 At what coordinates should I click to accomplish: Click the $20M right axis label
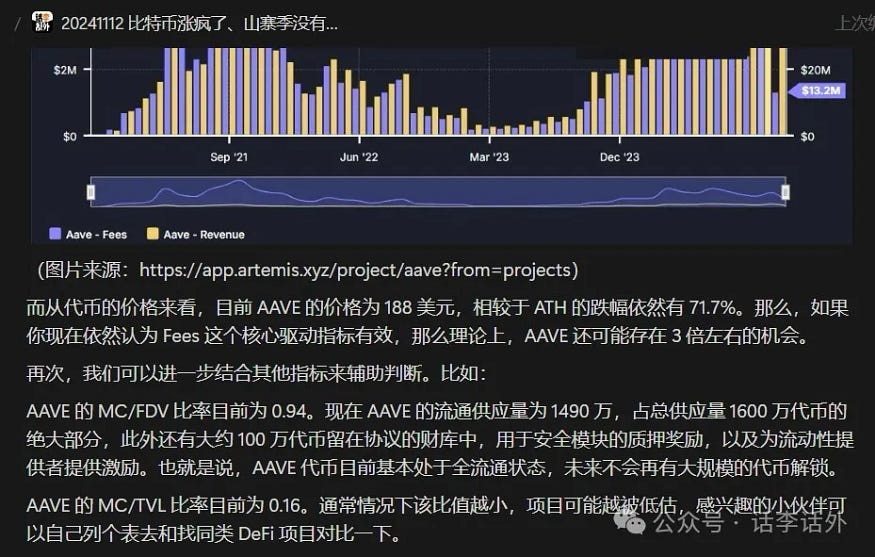(x=815, y=70)
